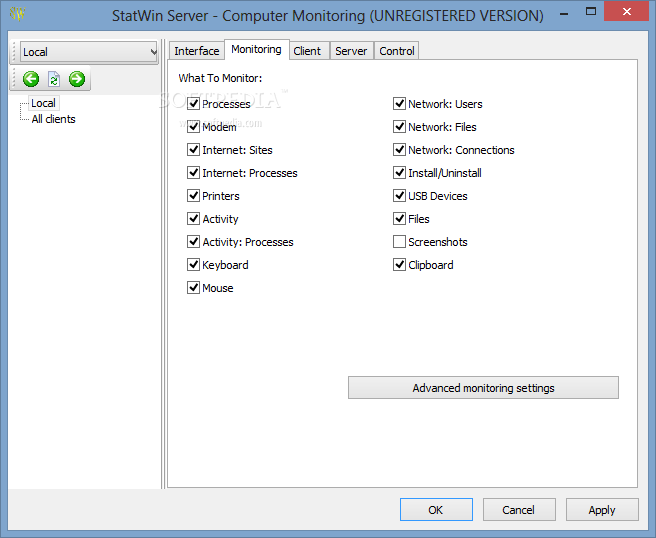
Task: Click the Cancel button
Action: (x=519, y=510)
